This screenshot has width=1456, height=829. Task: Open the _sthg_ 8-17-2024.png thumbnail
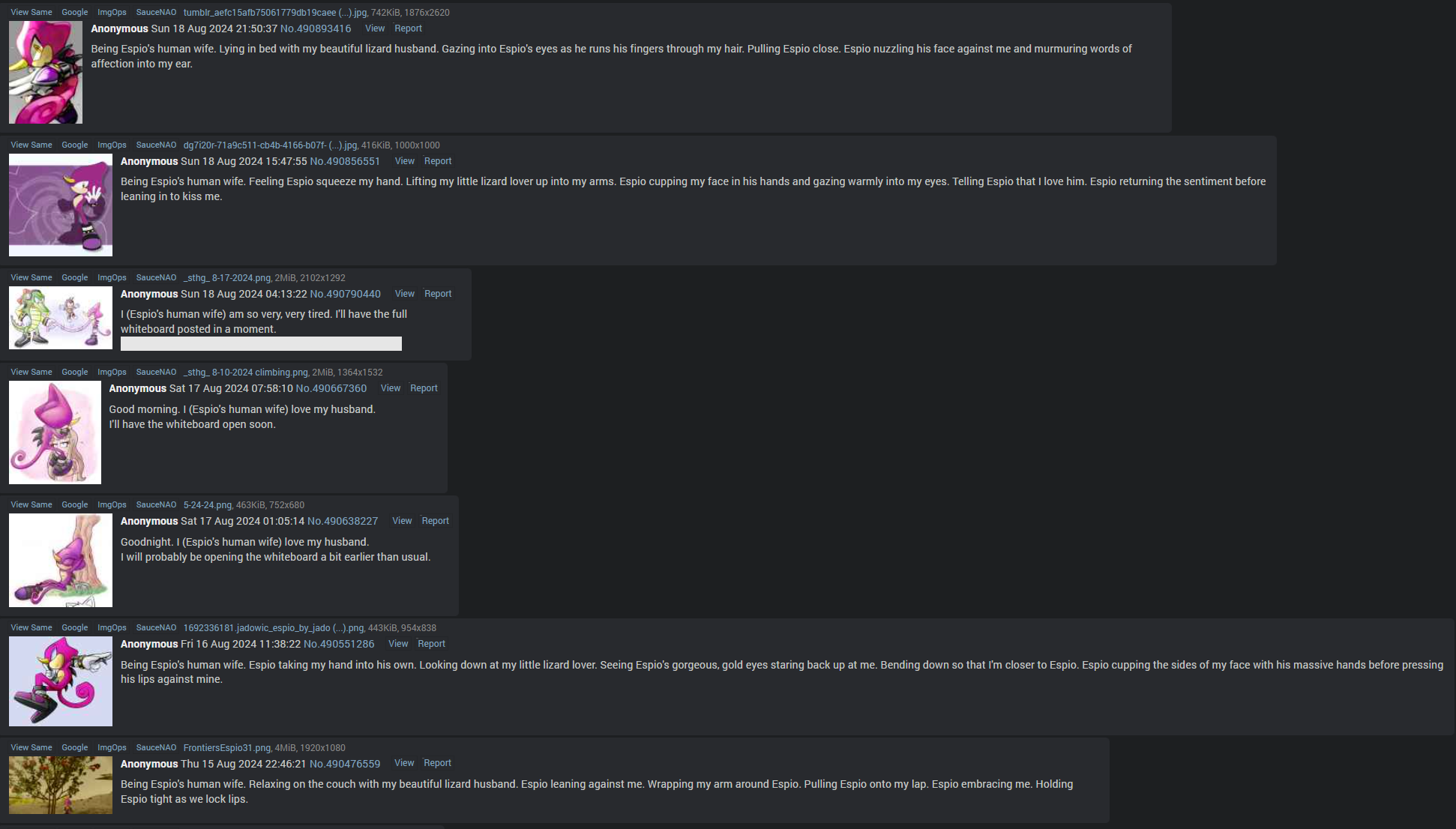coord(61,318)
